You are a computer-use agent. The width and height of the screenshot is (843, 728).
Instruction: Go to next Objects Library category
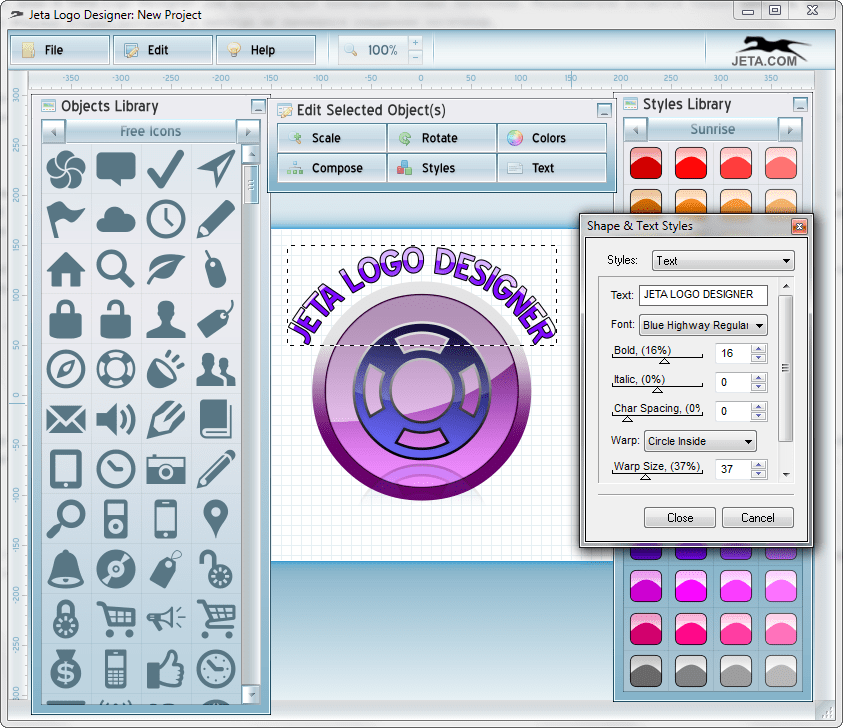tap(248, 131)
